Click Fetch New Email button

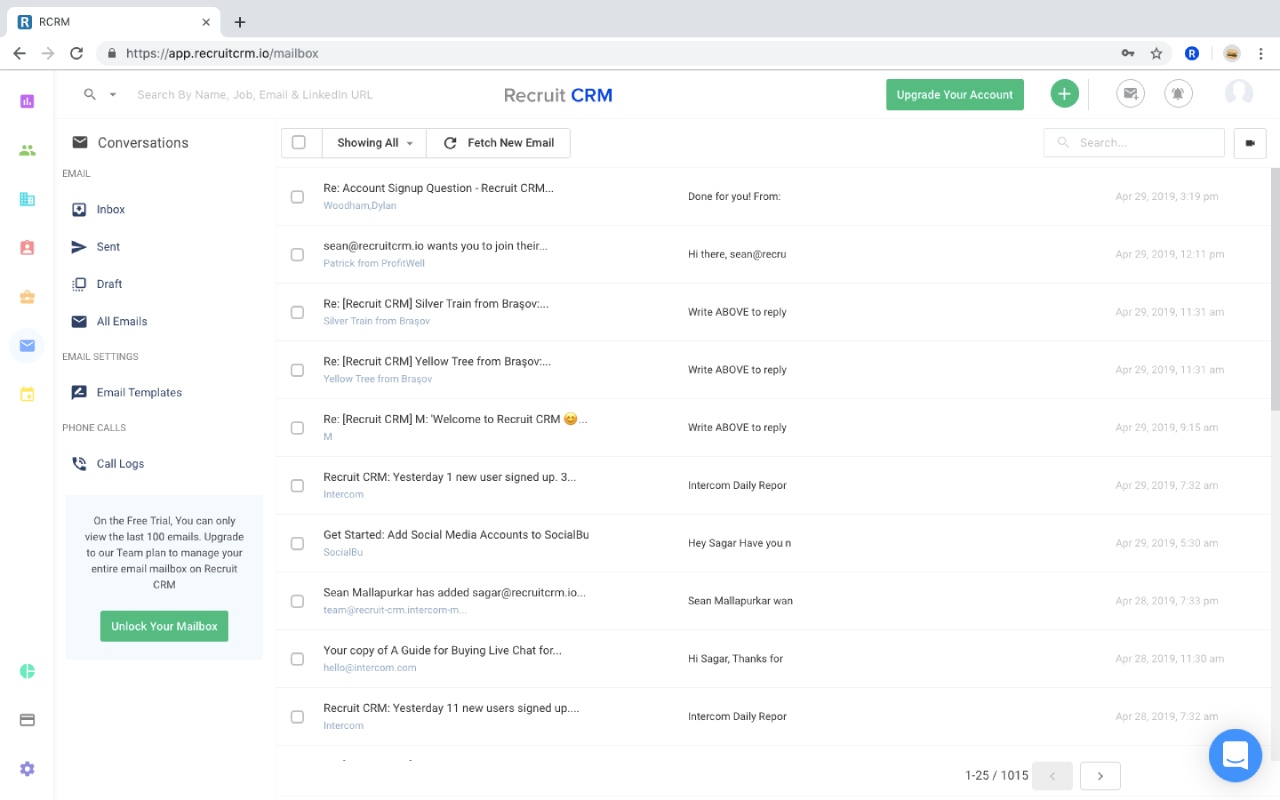(498, 143)
